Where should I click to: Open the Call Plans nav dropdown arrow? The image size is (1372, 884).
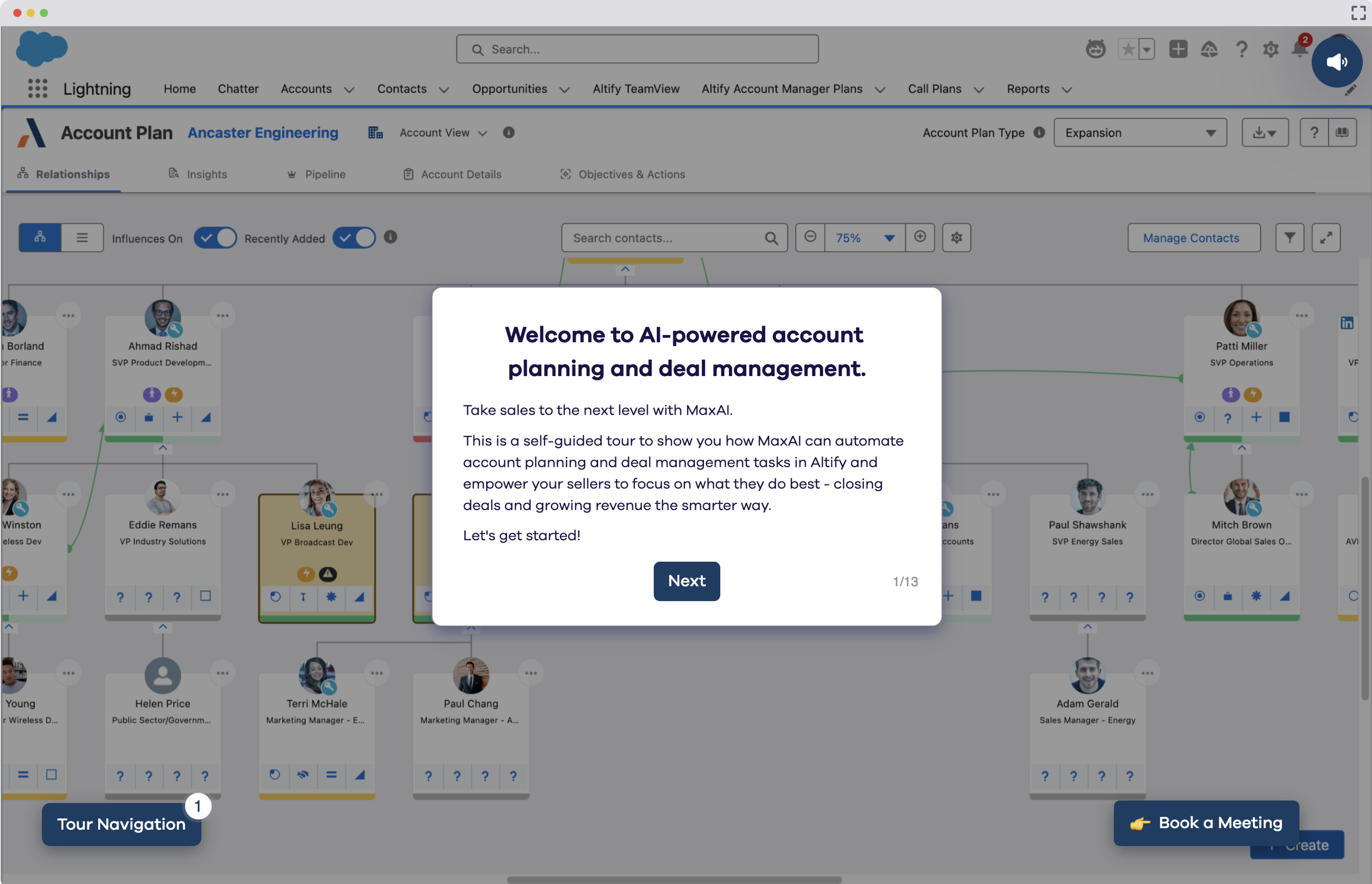tap(979, 89)
